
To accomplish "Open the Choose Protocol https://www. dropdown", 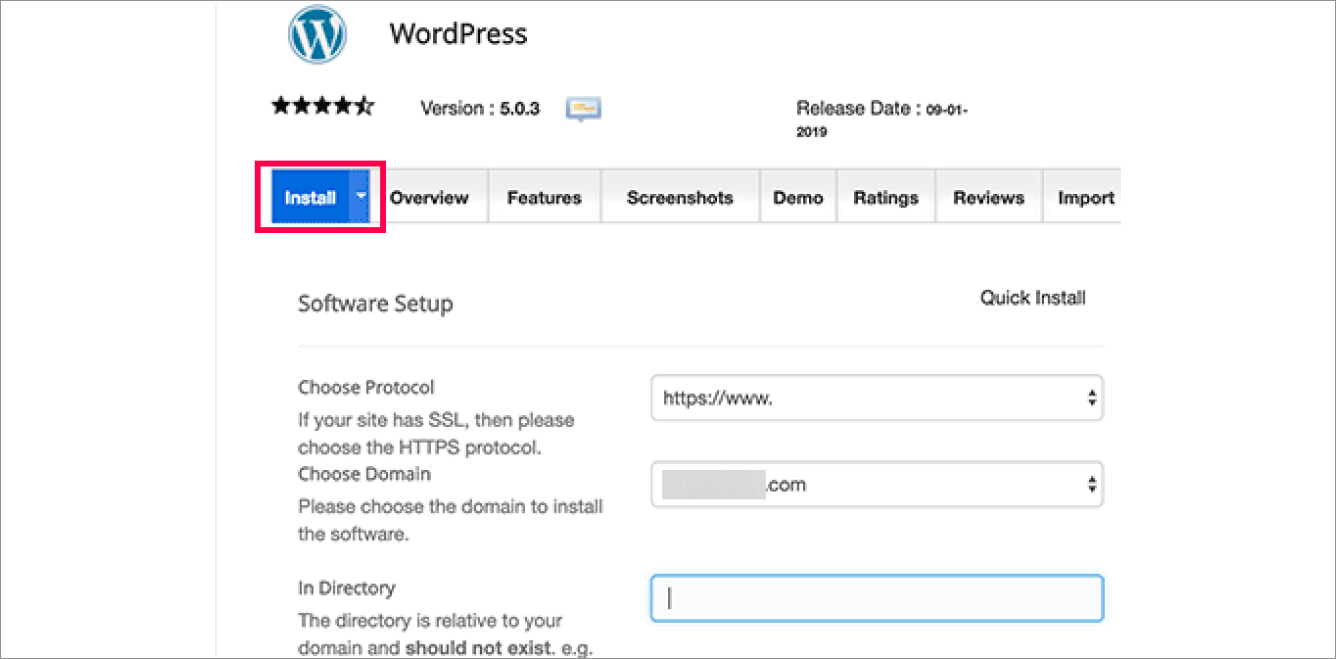I will click(x=877, y=398).
